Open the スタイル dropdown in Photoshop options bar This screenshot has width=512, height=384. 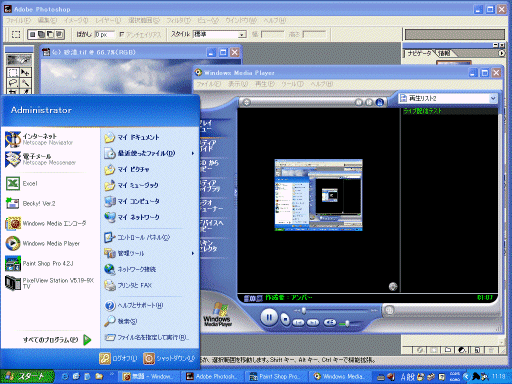pyautogui.click(x=242, y=35)
